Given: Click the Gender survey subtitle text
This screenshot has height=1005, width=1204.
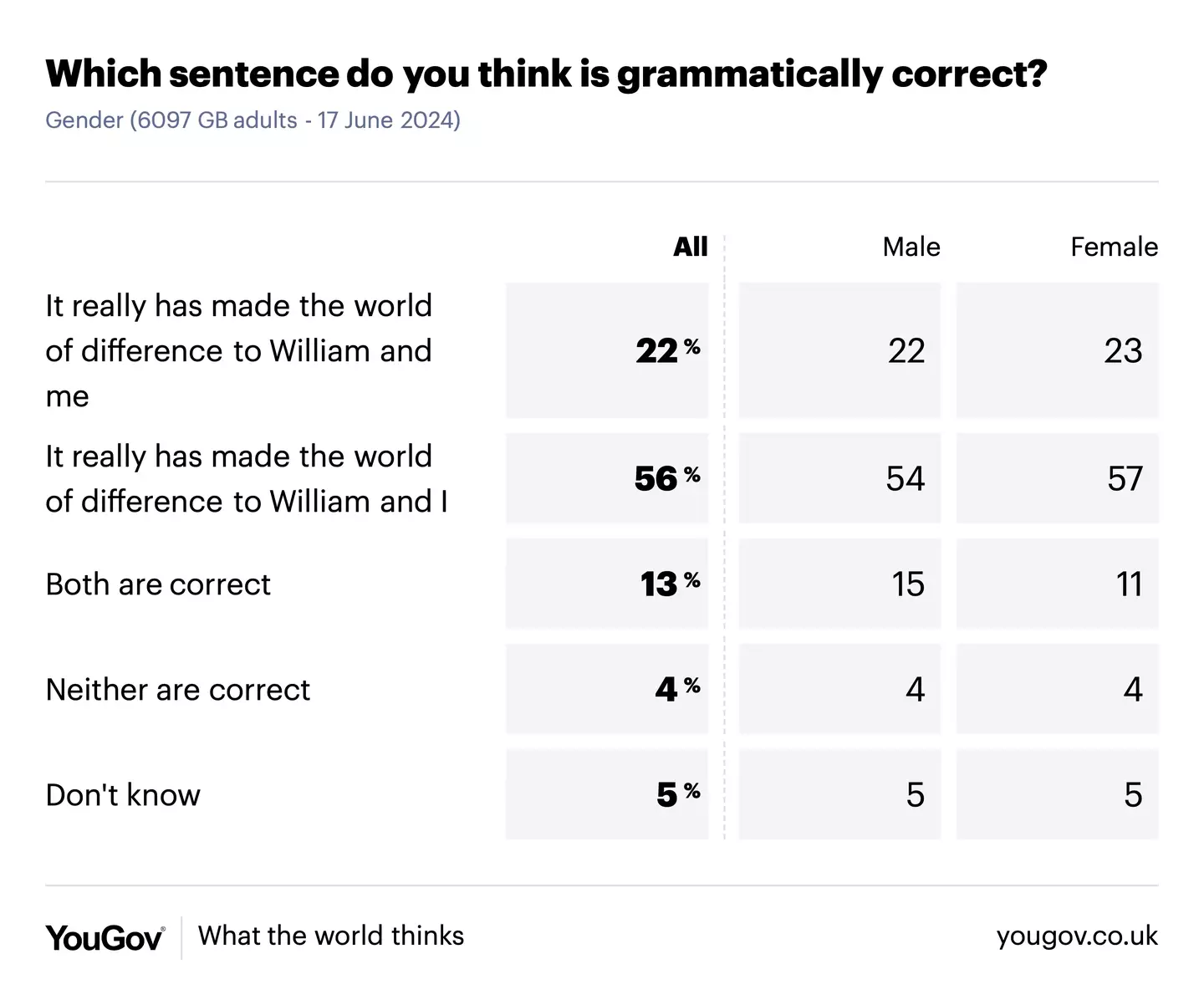Looking at the screenshot, I should (253, 120).
